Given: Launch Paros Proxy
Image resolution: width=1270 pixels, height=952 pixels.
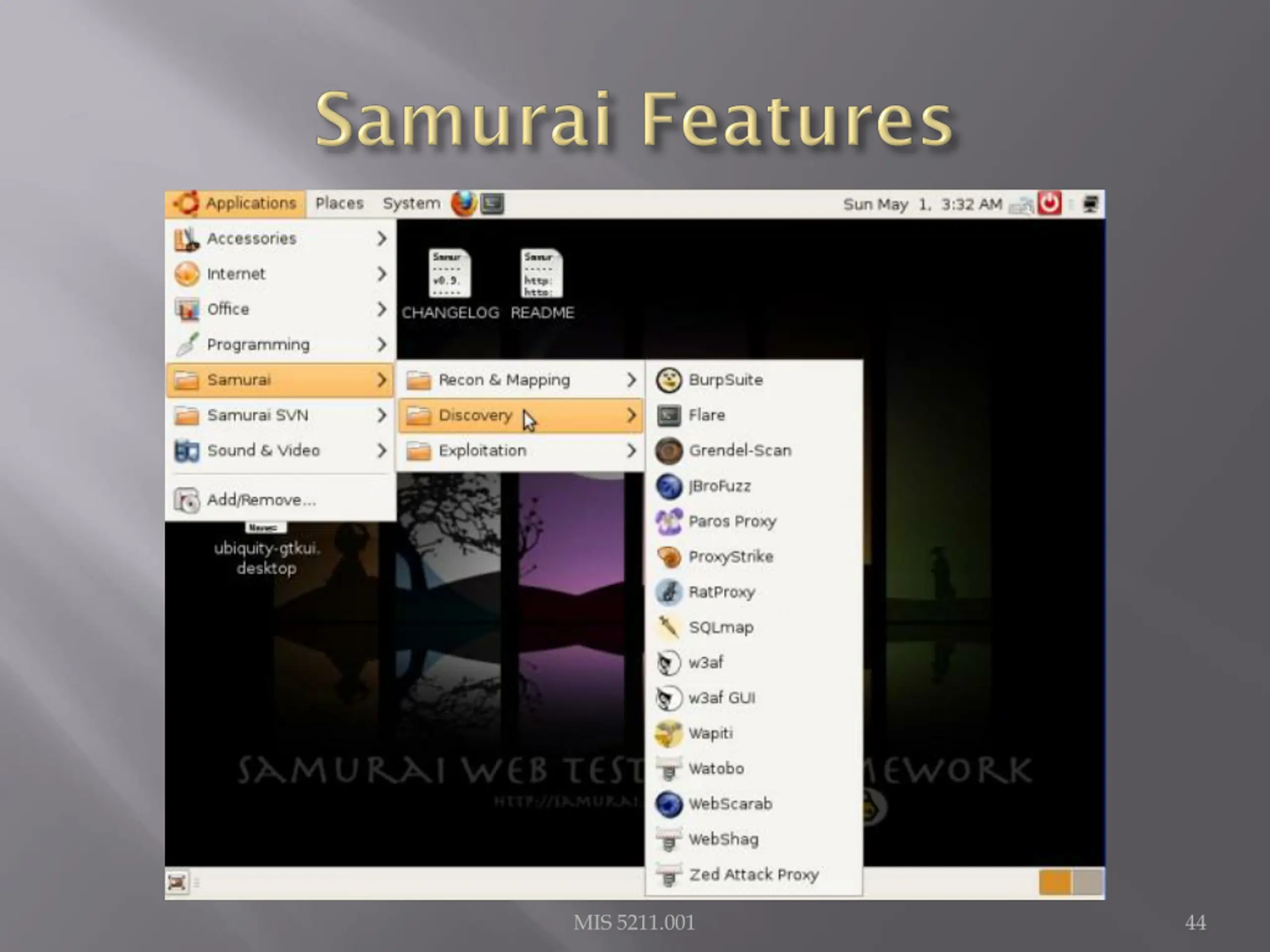Looking at the screenshot, I should (753, 522).
